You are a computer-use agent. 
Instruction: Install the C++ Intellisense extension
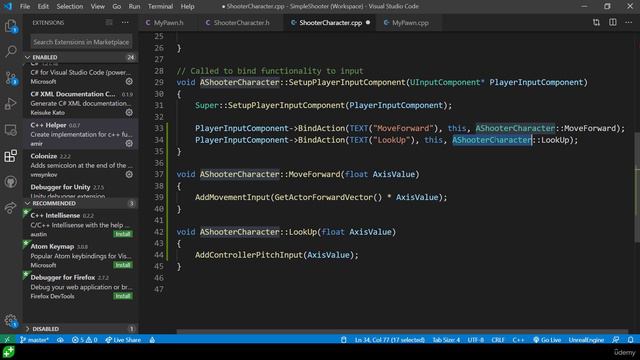point(123,234)
